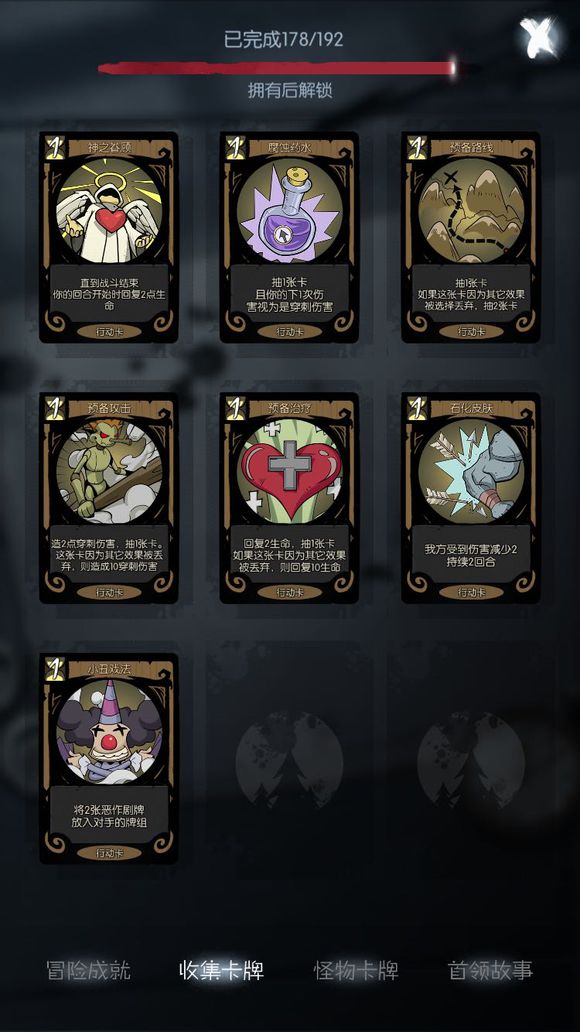The height and width of the screenshot is (1032, 580).
Task: Tap the cost icon on 石化皮肤 card
Action: [417, 408]
